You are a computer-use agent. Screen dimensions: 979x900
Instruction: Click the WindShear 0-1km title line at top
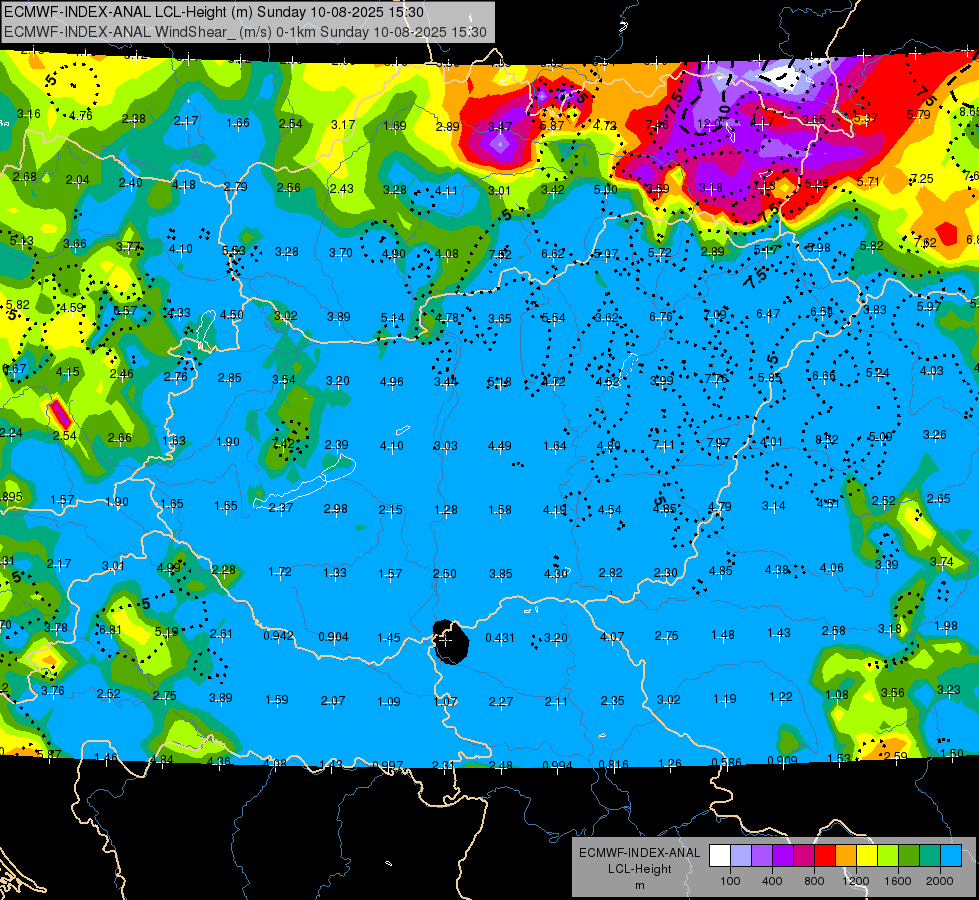click(245, 32)
